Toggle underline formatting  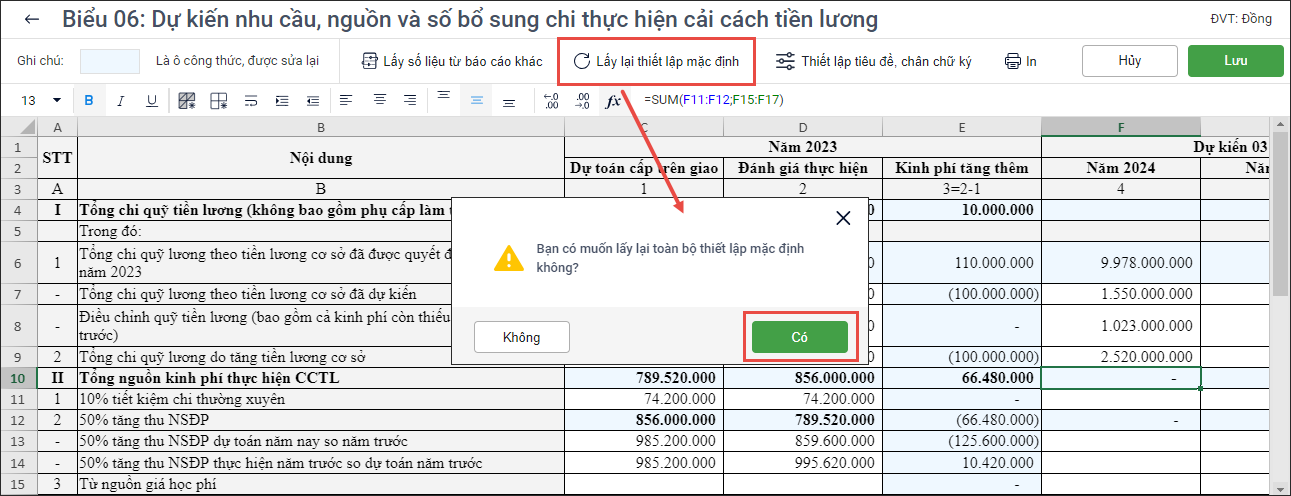pos(151,100)
